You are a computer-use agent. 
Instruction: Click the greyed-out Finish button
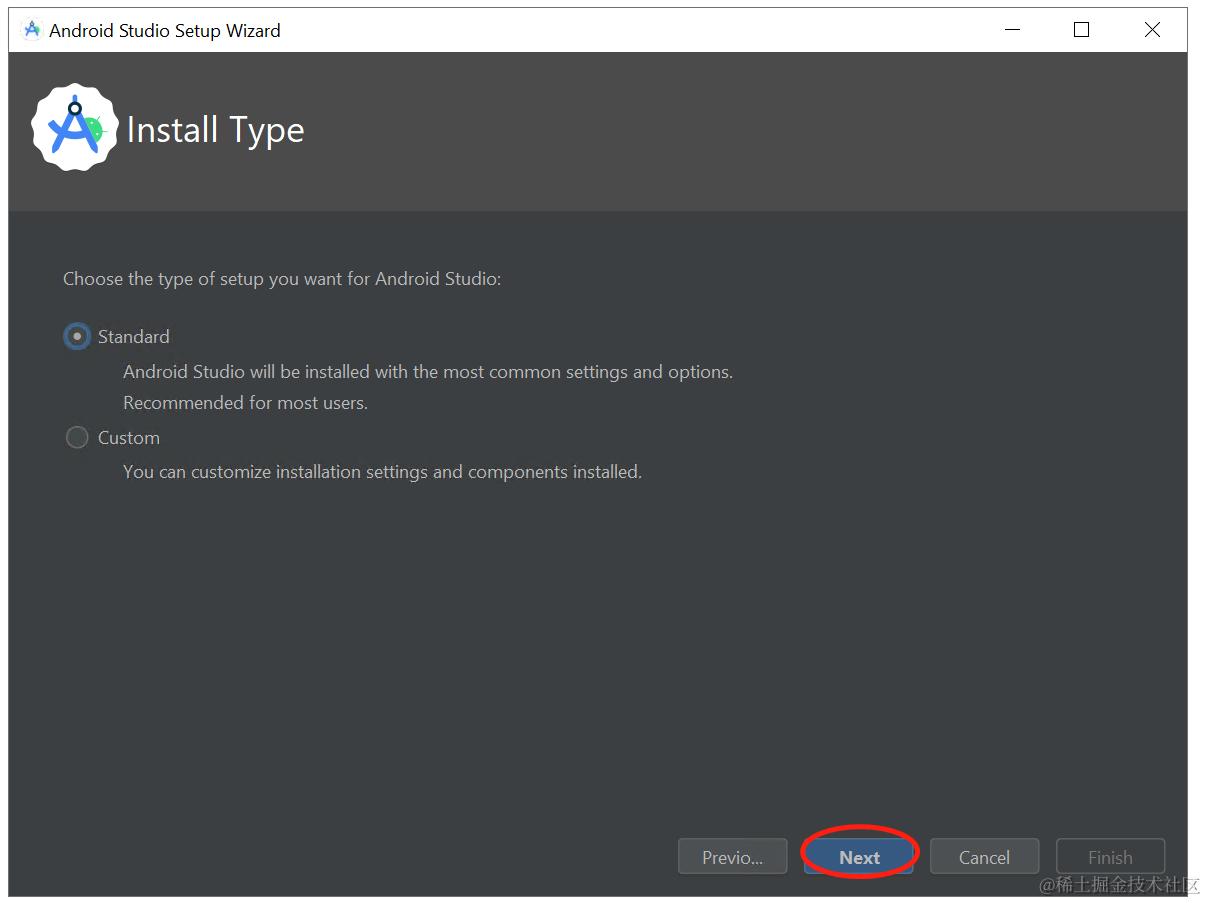(1110, 857)
